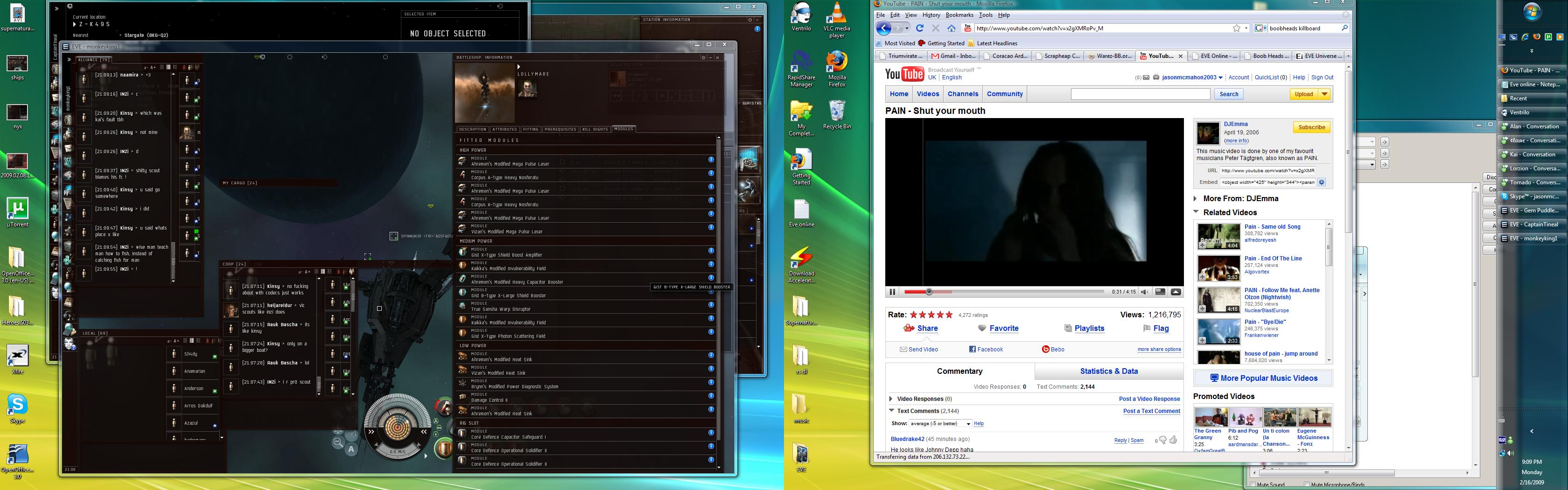Screen dimensions: 1568x490
Task: Open Upload button dropdown arrow
Action: pyautogui.click(x=1324, y=94)
